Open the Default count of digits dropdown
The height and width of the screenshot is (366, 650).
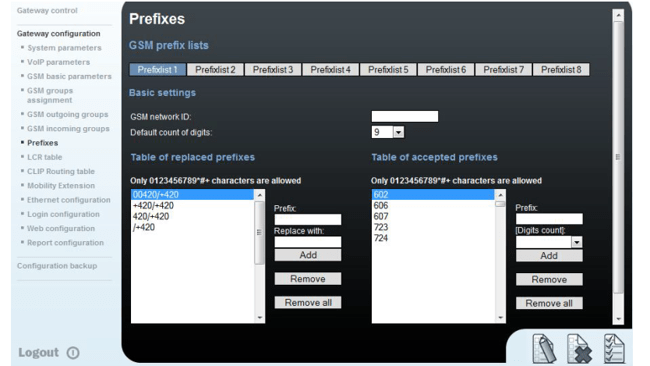coord(398,132)
